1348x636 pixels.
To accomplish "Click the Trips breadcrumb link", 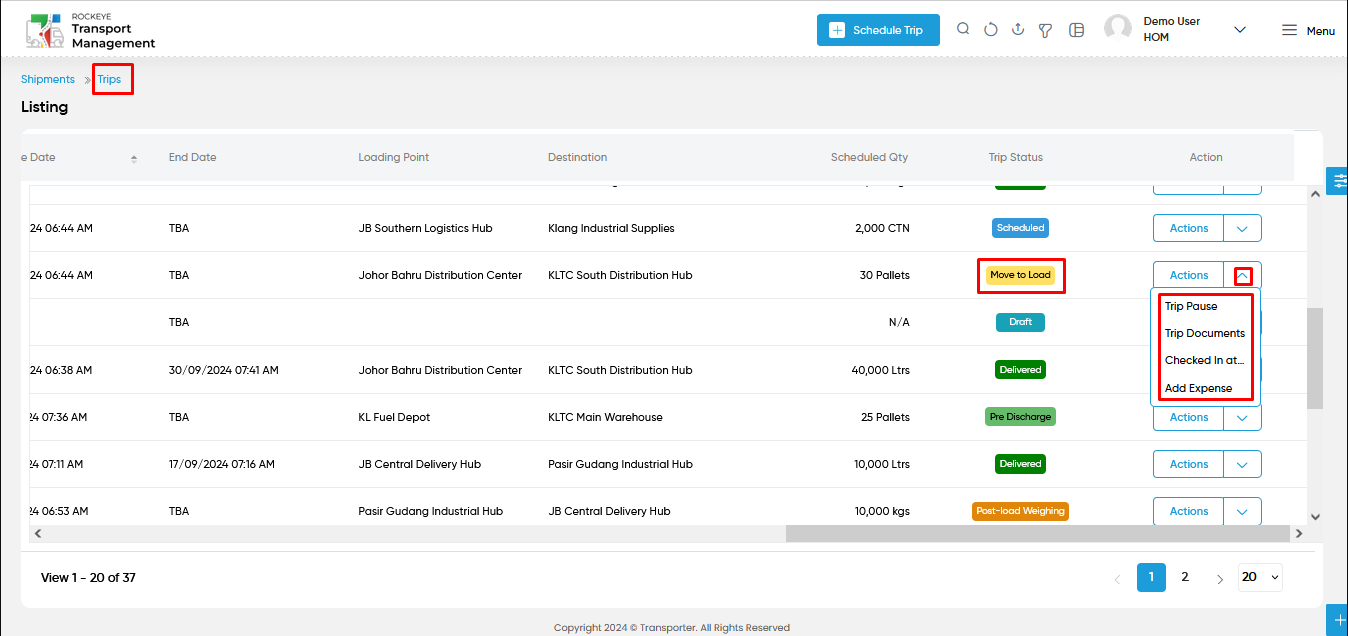I will (109, 79).
